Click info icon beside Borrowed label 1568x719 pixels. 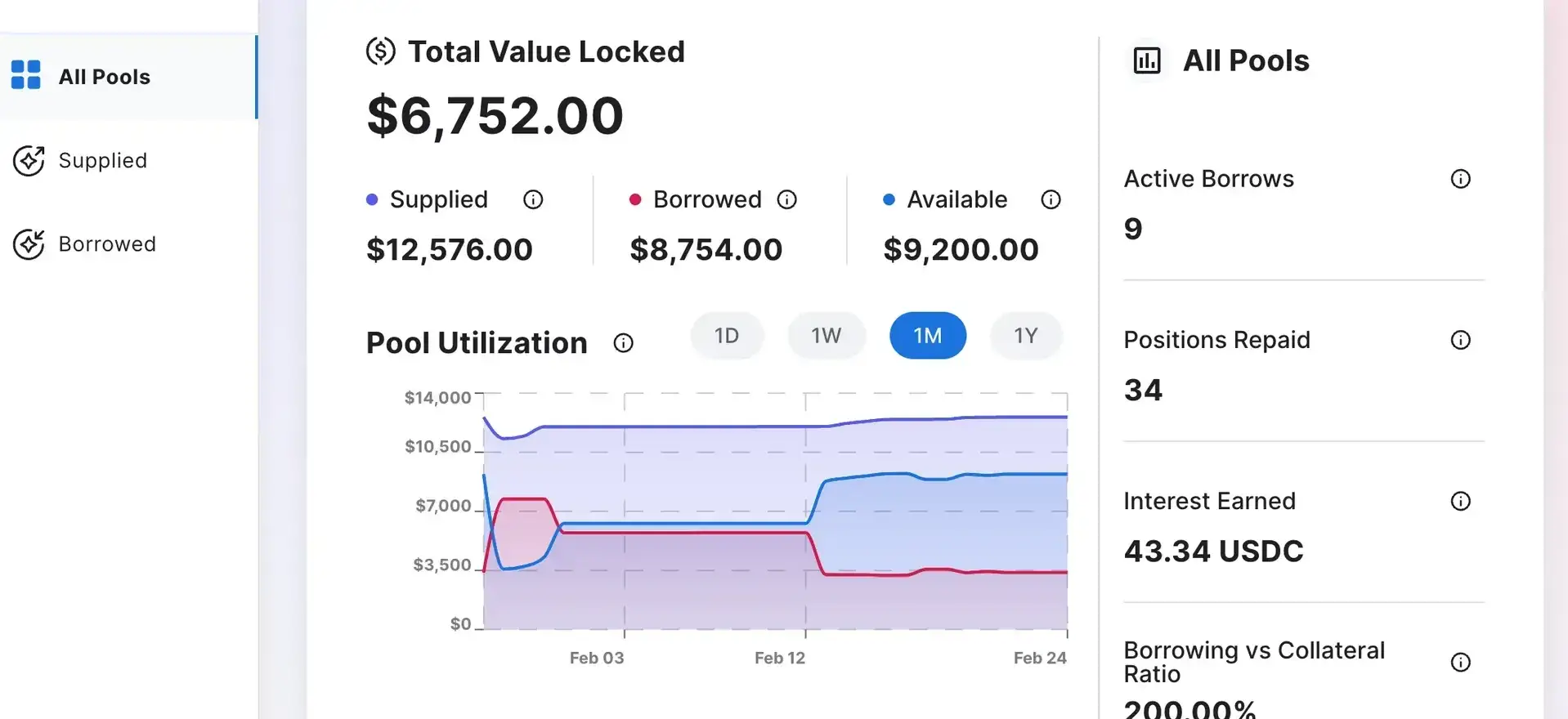tap(786, 199)
